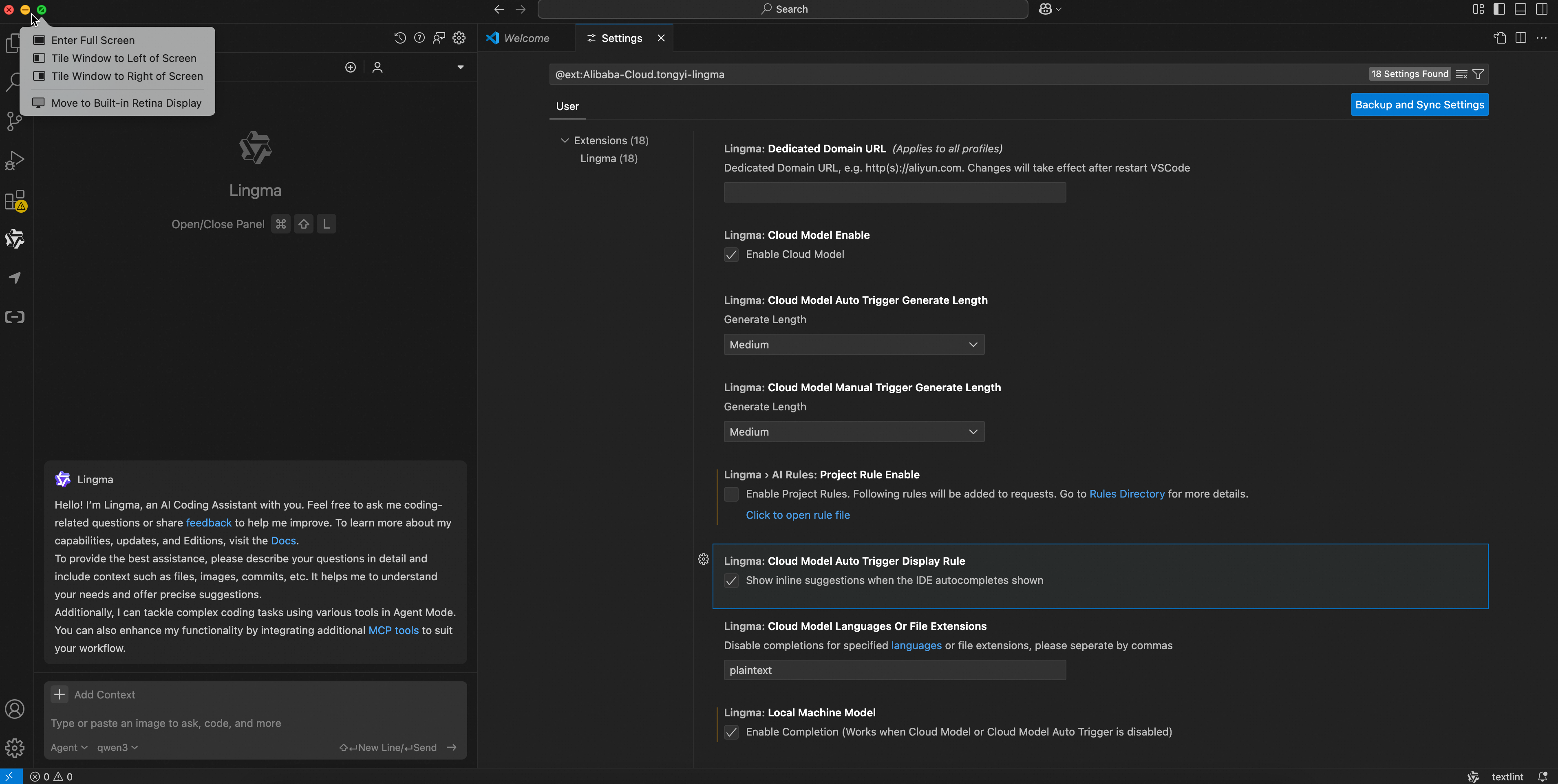This screenshot has width=1558, height=784.
Task: Toggle Show inline suggestions checkbox
Action: (x=731, y=581)
